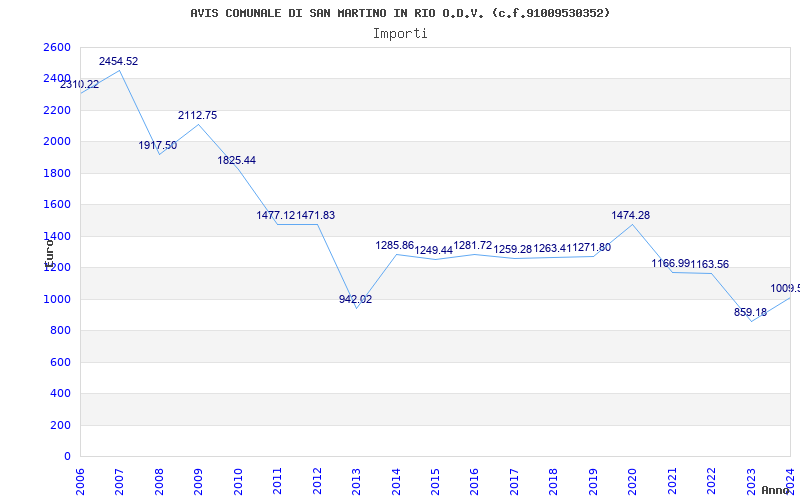Select the 1163.56 data label

click(710, 264)
